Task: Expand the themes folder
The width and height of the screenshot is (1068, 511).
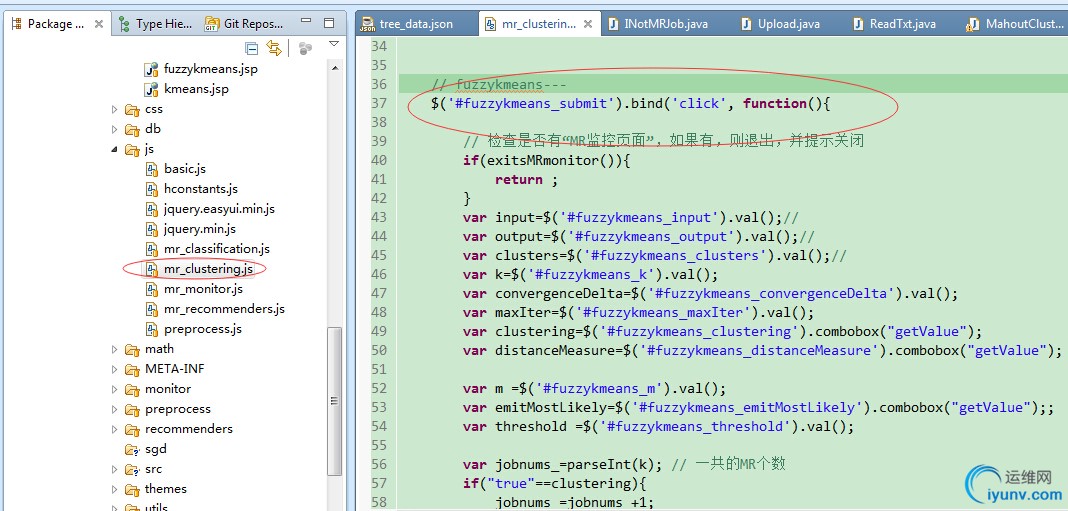Action: click(x=114, y=489)
